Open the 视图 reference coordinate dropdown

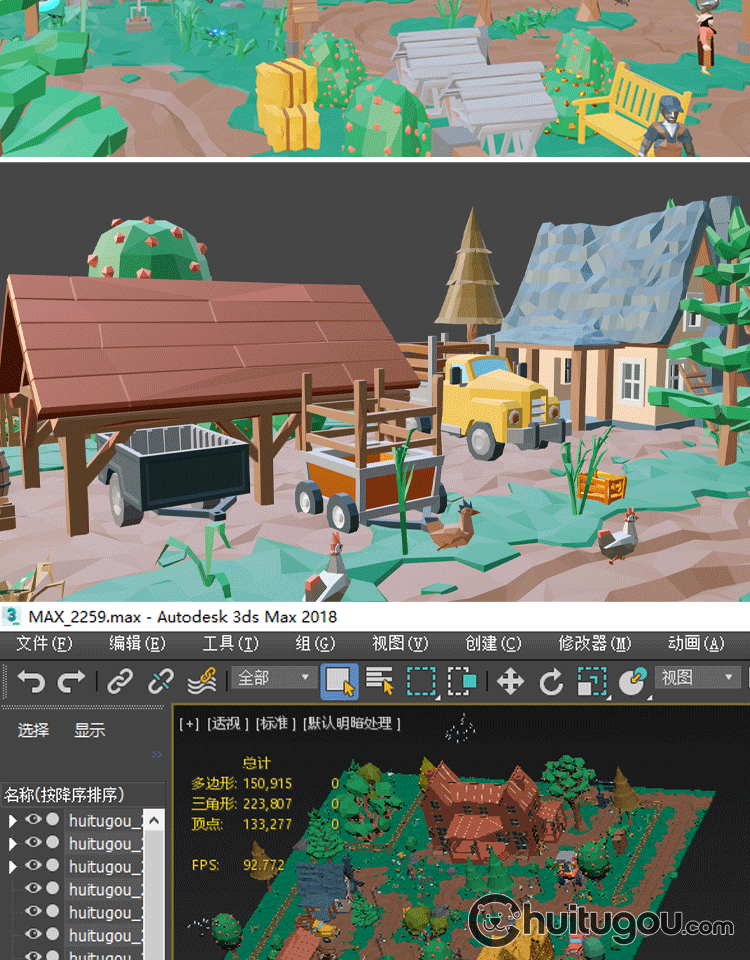point(698,678)
